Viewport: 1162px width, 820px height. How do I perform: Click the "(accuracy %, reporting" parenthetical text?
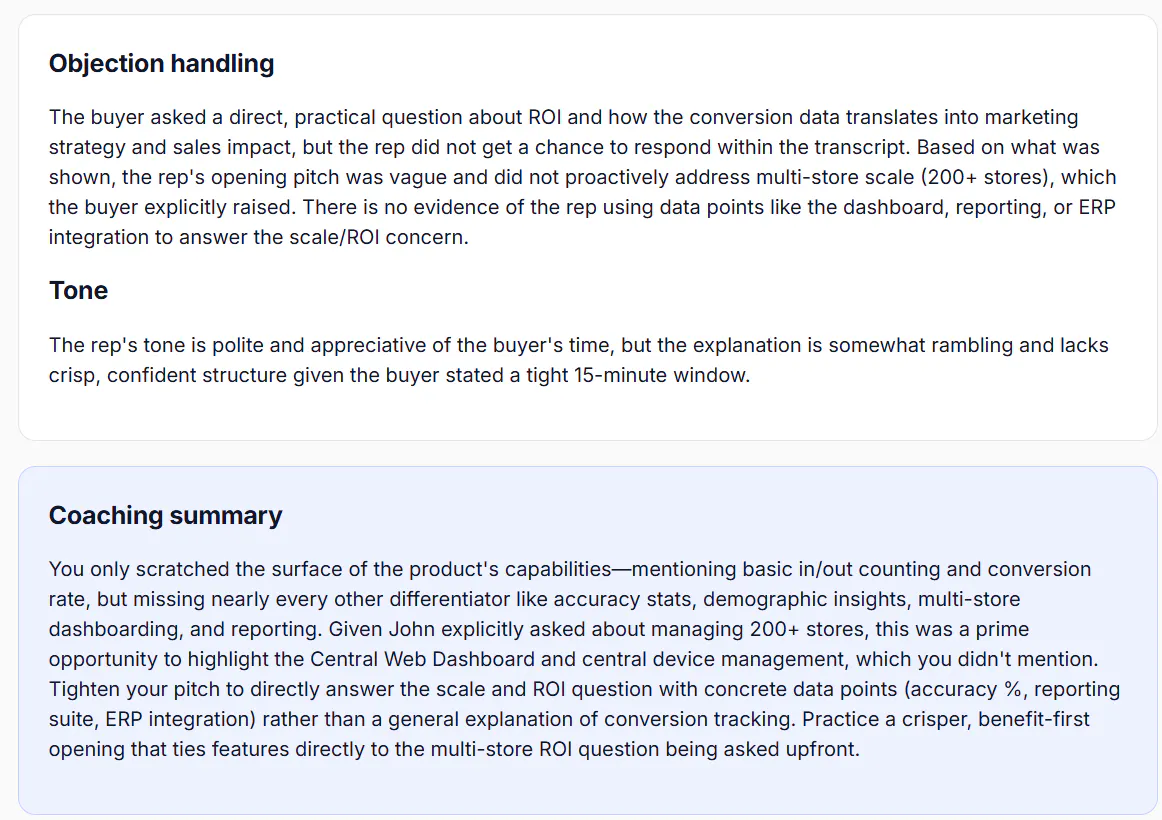(1012, 690)
